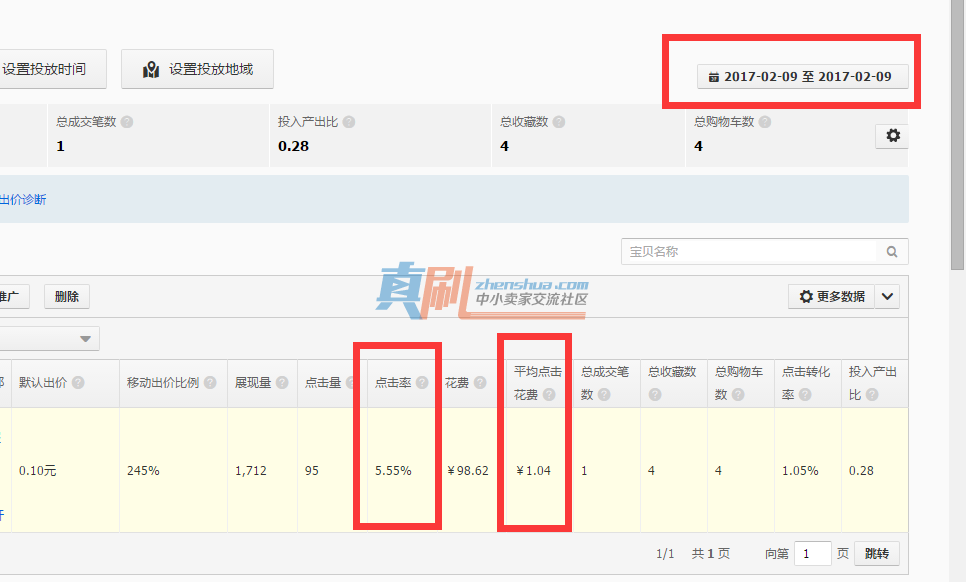The image size is (966, 582).
Task: Select the 0.10元 default bid cell
Action: click(38, 471)
